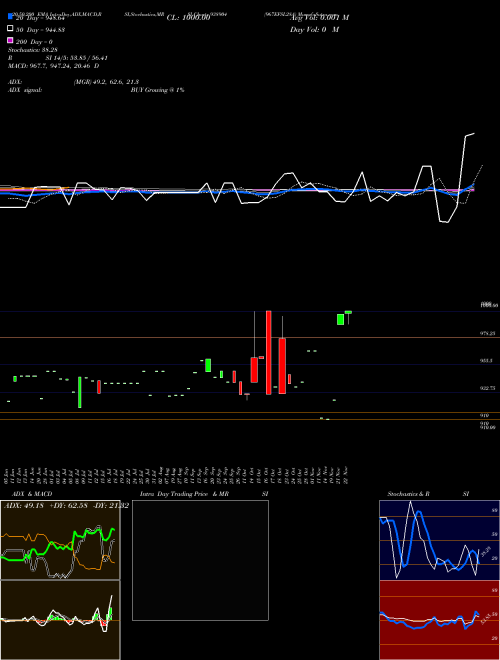
Task: Click the 'SI 14/5: 53.85 / 56.41' value
Action: (77, 58)
